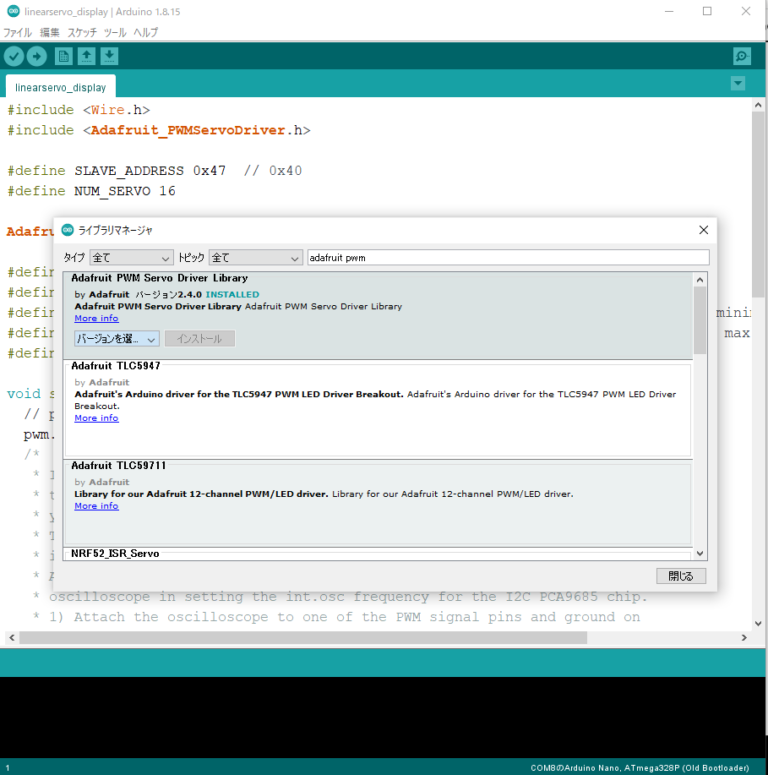
Task: Click the Open sketch up-arrow icon
Action: coord(87,57)
